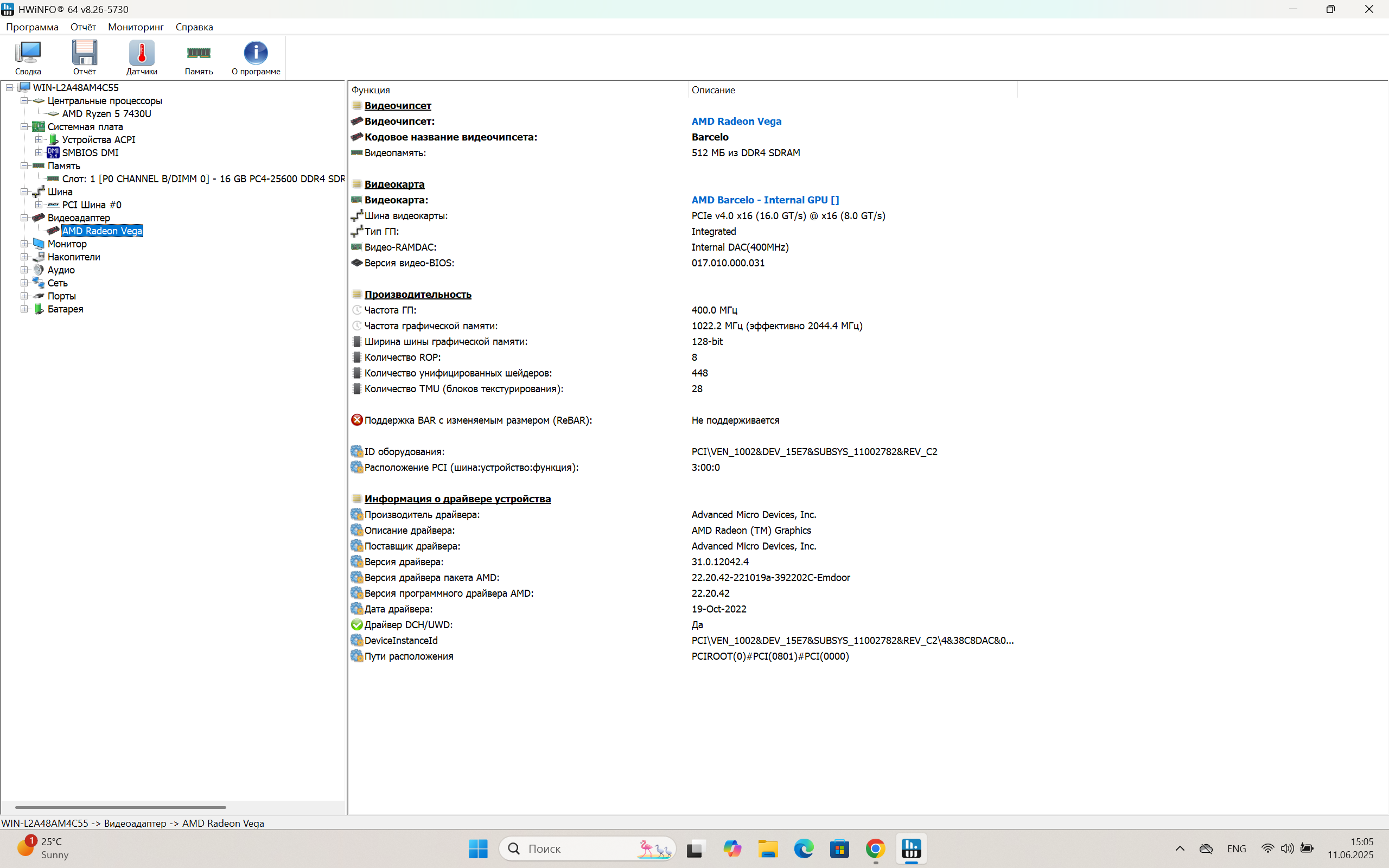Screen dimensions: 1389x868
Task: Open the Справка menu
Action: pyautogui.click(x=194, y=27)
